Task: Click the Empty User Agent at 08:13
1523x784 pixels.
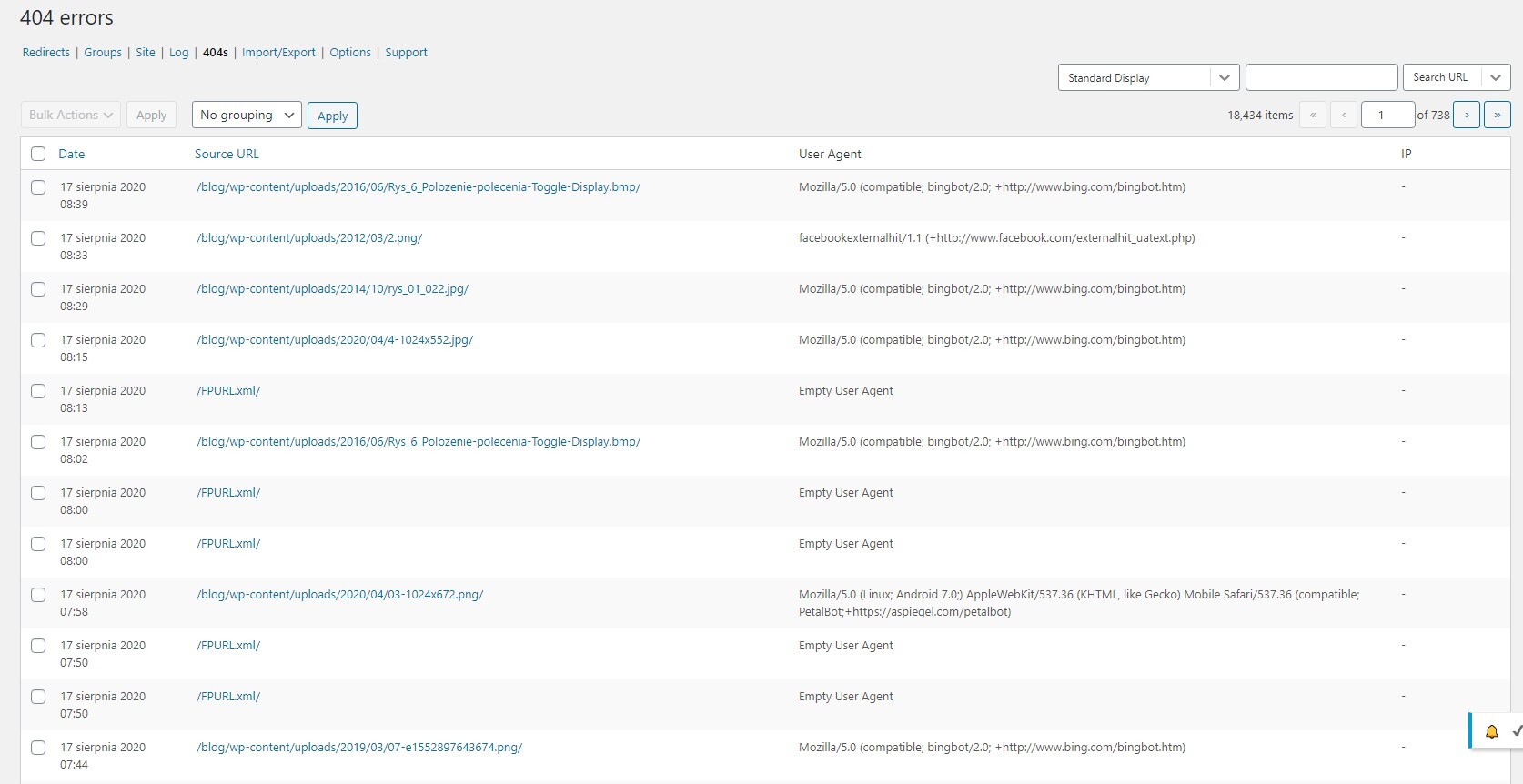Action: pos(846,391)
